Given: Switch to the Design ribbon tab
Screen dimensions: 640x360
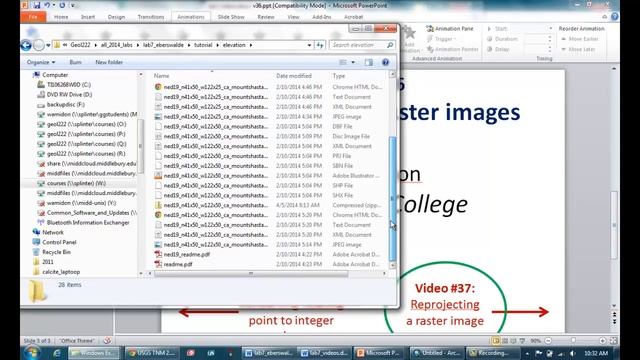Looking at the screenshot, I should (116, 17).
